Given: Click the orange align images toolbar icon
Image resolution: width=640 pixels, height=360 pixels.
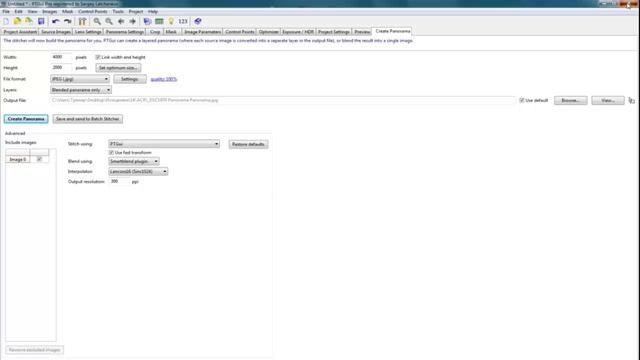Looking at the screenshot, I should [x=82, y=21].
